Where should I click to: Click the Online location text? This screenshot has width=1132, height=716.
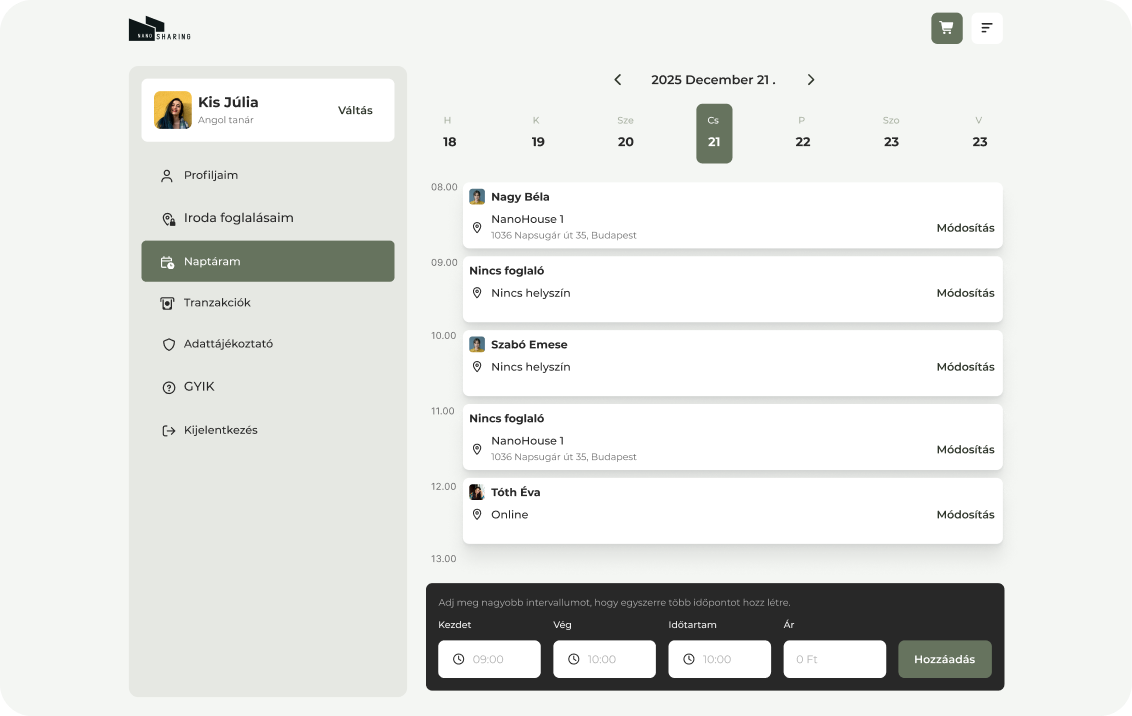point(510,515)
